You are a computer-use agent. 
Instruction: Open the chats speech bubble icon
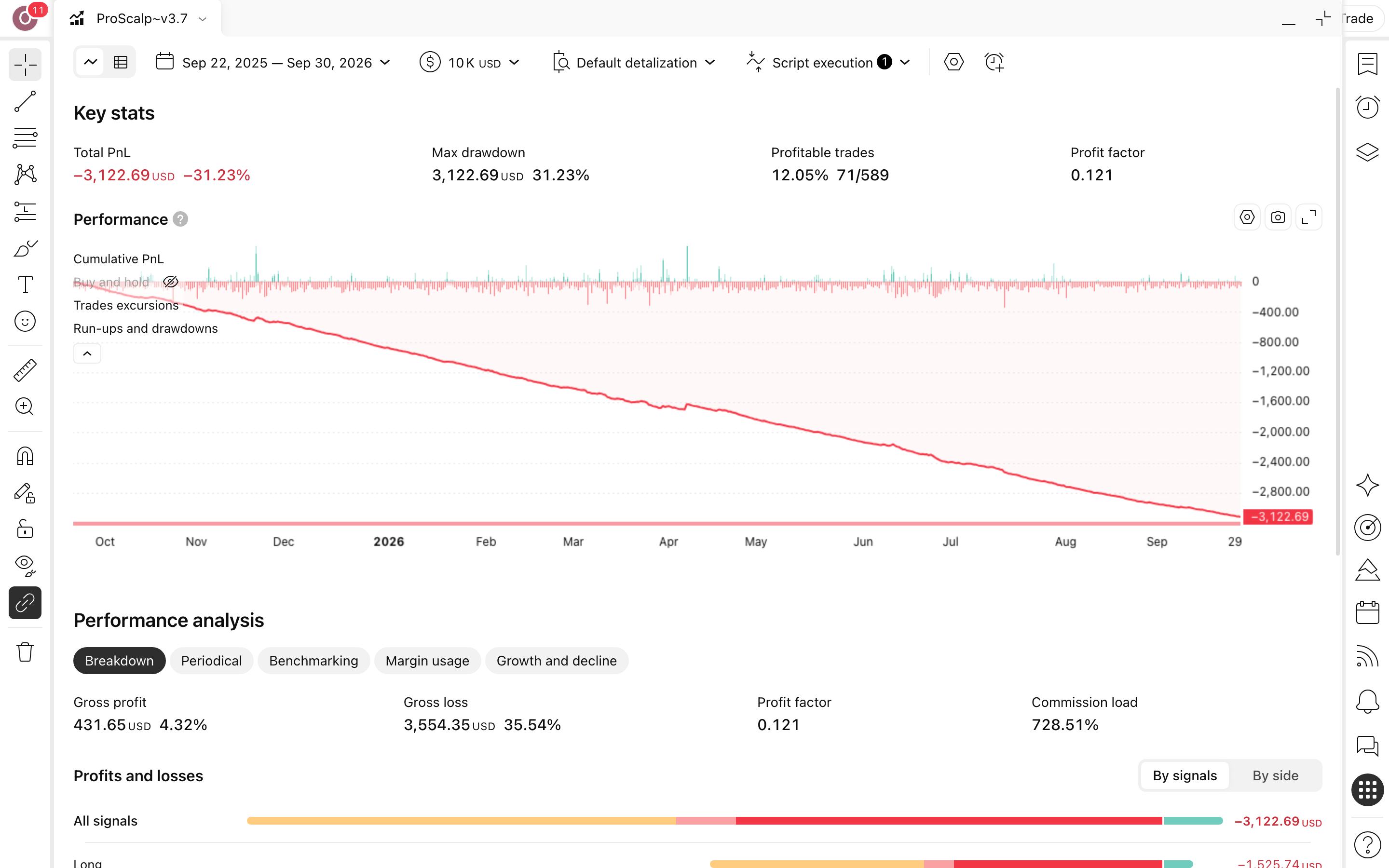[1367, 746]
